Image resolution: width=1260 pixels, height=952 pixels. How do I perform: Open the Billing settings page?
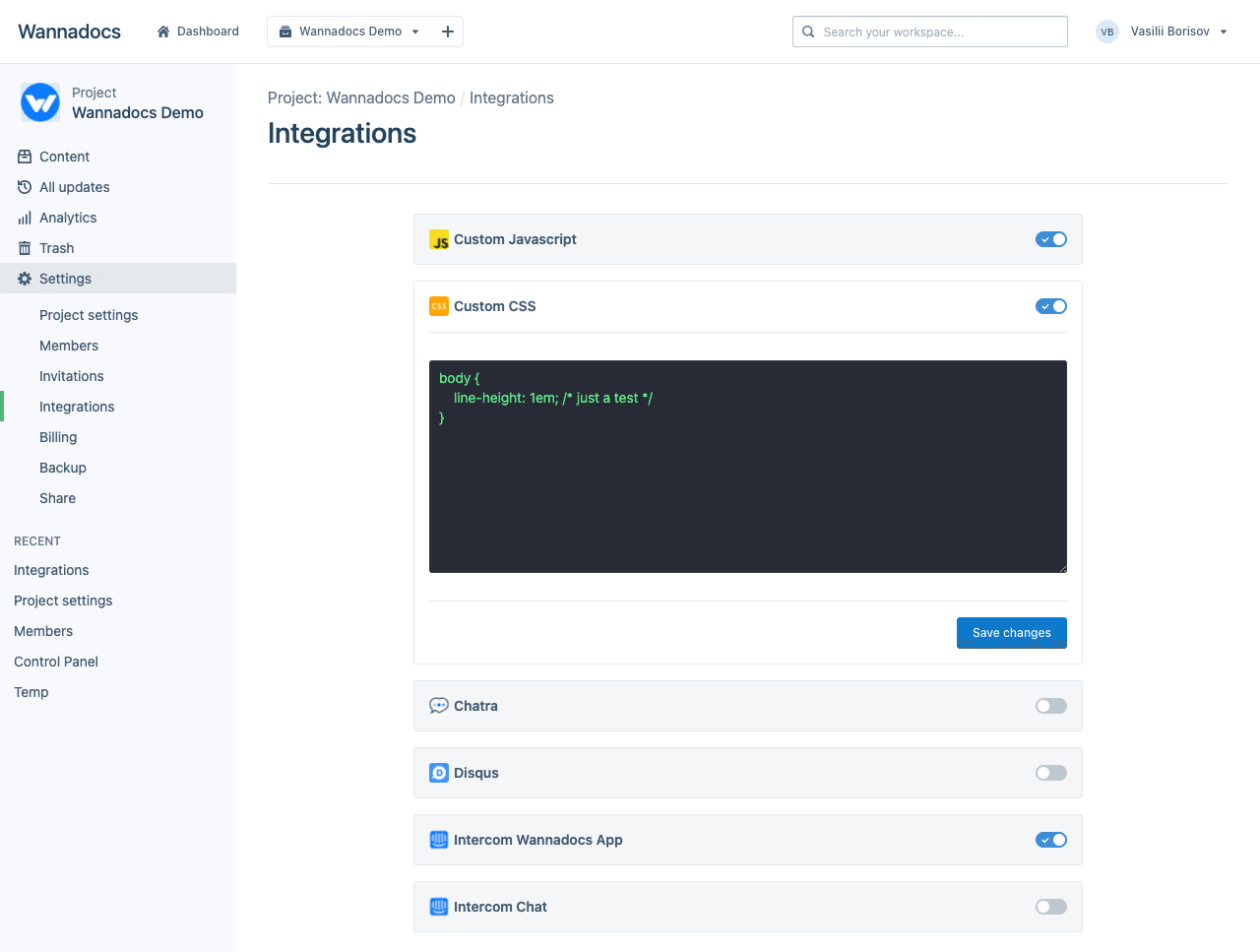coord(58,437)
